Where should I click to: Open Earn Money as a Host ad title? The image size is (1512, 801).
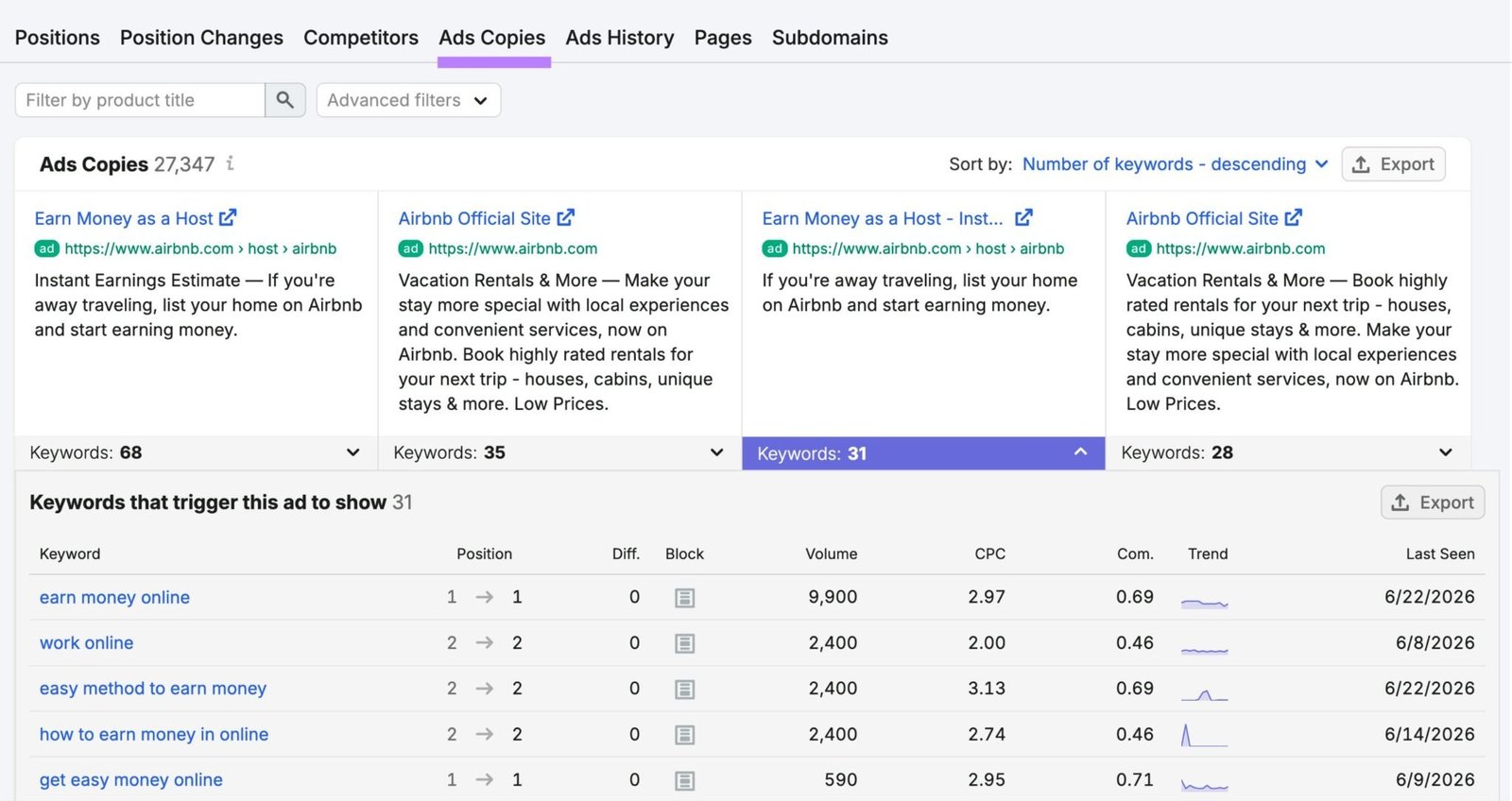pyautogui.click(x=124, y=218)
